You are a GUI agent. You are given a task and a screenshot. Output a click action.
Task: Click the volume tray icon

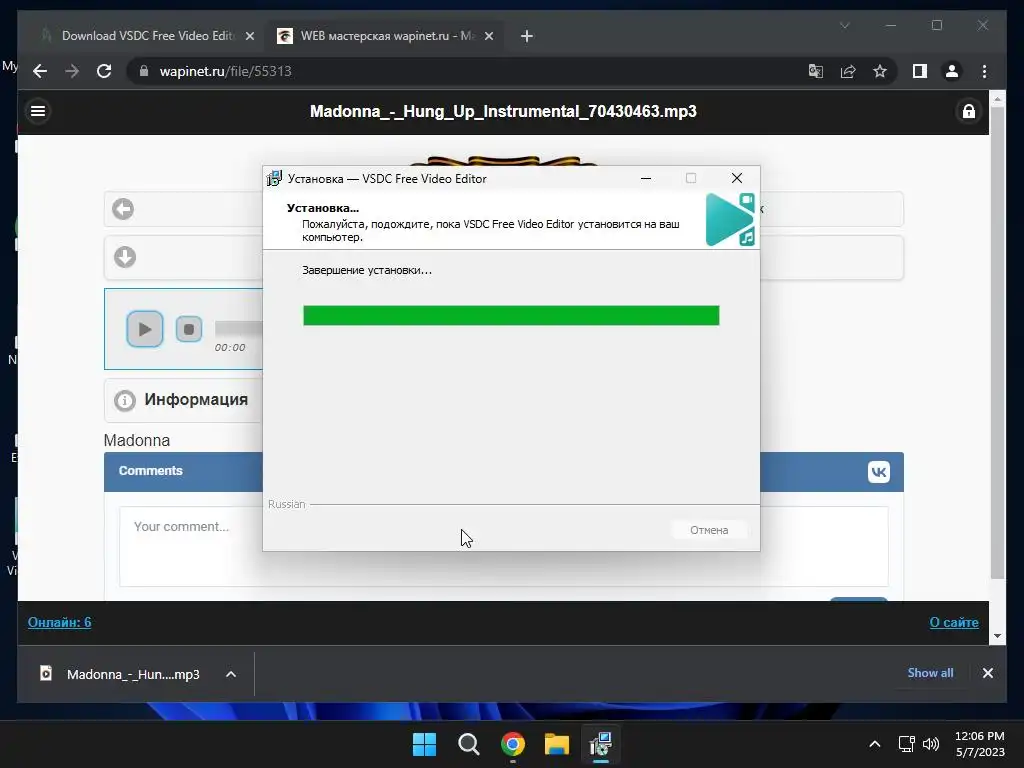(x=931, y=744)
